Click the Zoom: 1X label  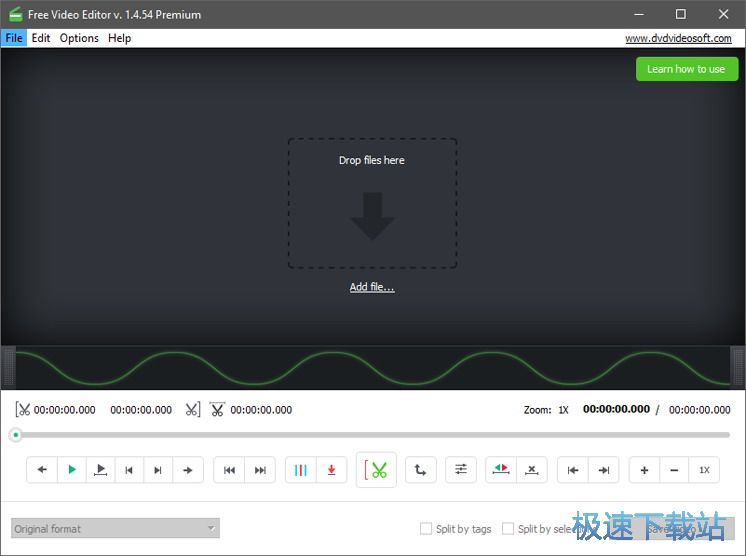click(x=546, y=410)
